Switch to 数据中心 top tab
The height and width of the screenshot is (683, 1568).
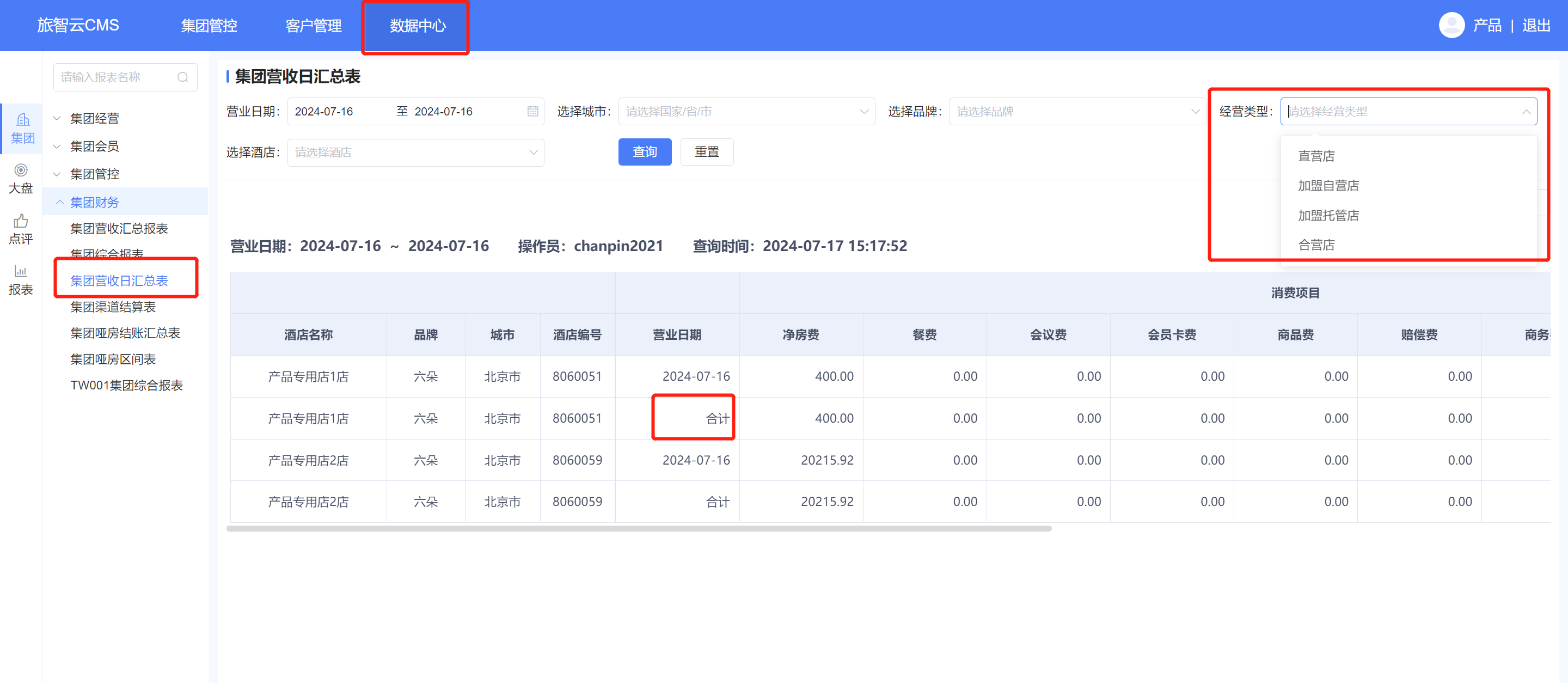418,26
